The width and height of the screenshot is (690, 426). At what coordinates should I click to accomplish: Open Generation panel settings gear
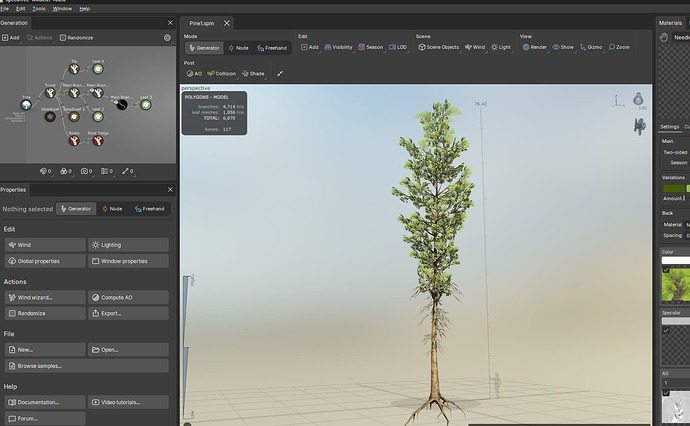click(167, 38)
